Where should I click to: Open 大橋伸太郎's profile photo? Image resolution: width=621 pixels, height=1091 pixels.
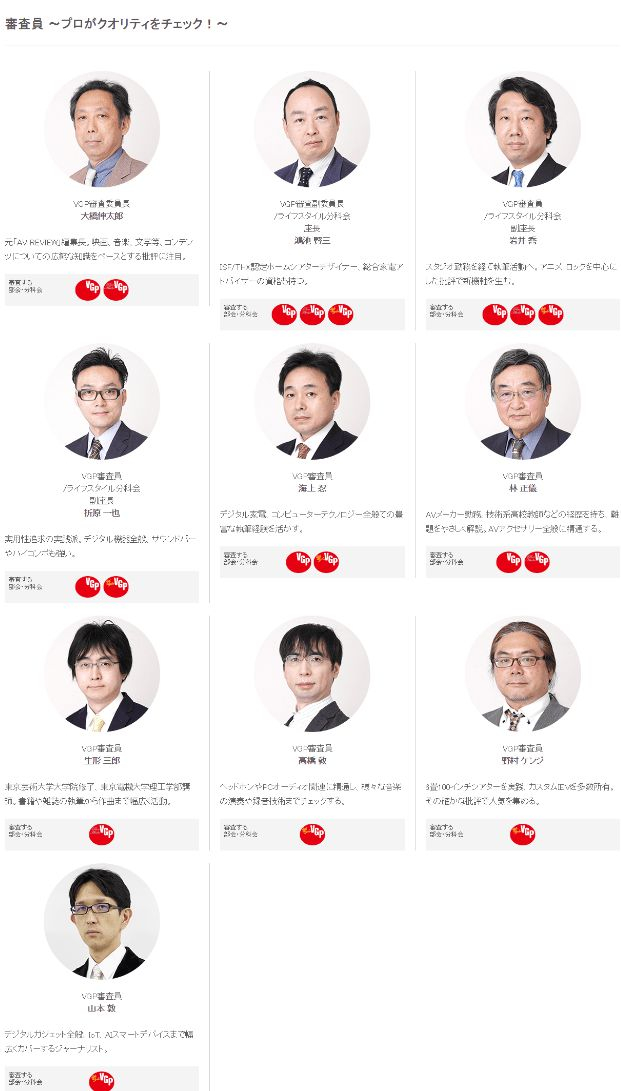(x=102, y=129)
